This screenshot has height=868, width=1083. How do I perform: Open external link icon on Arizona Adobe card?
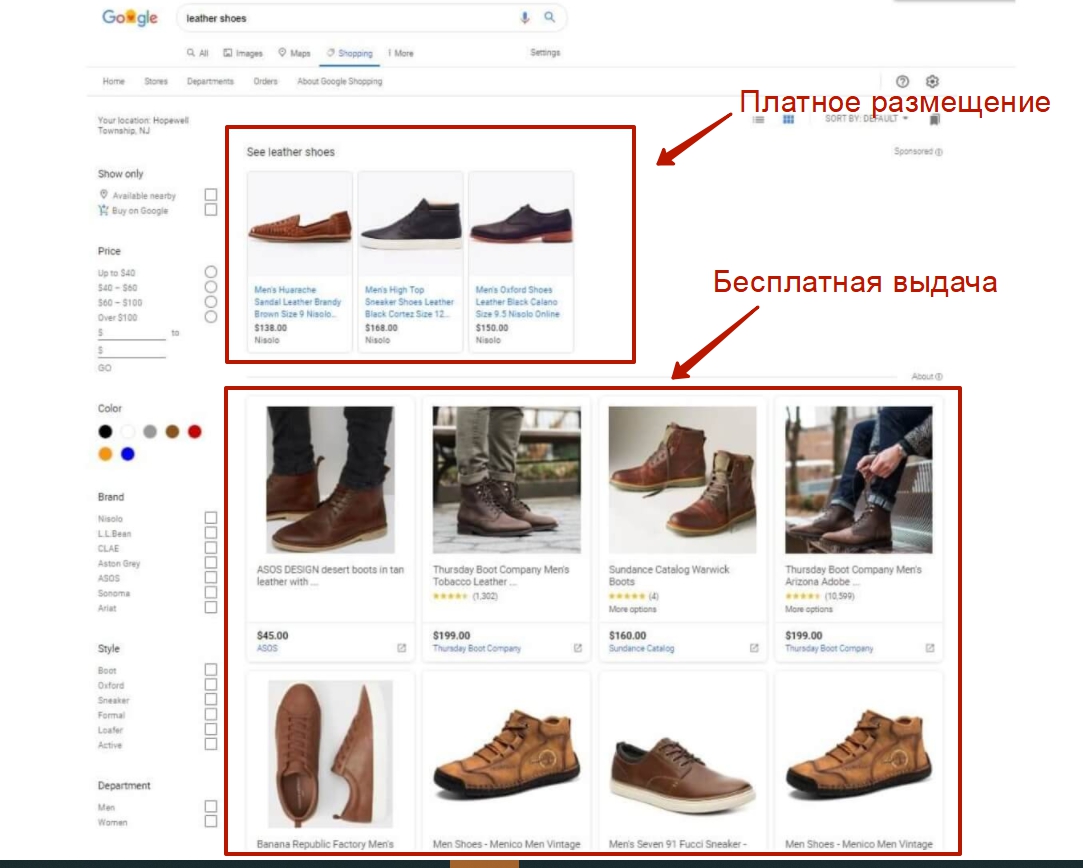point(930,648)
